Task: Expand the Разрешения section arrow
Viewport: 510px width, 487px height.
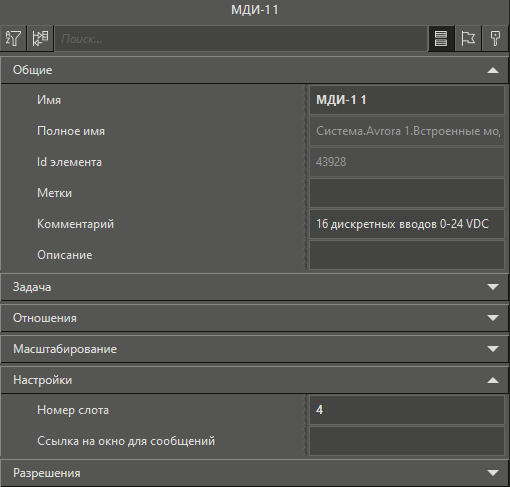Action: tap(493, 473)
